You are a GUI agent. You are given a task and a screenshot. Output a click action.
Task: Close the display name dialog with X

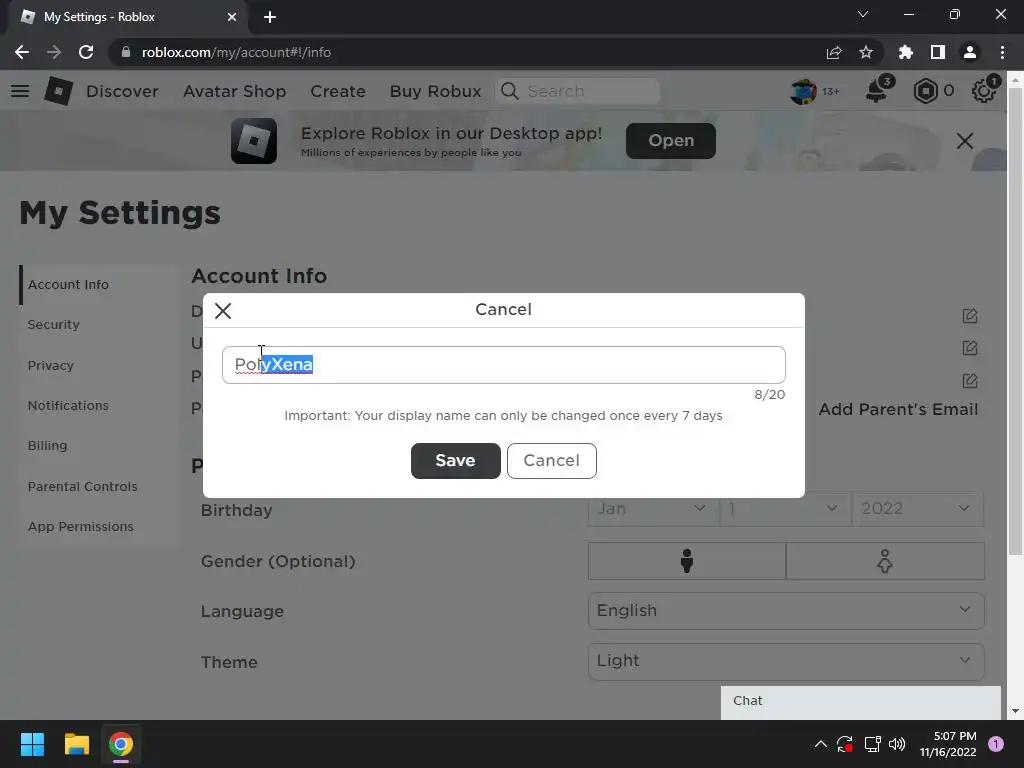pyautogui.click(x=223, y=311)
